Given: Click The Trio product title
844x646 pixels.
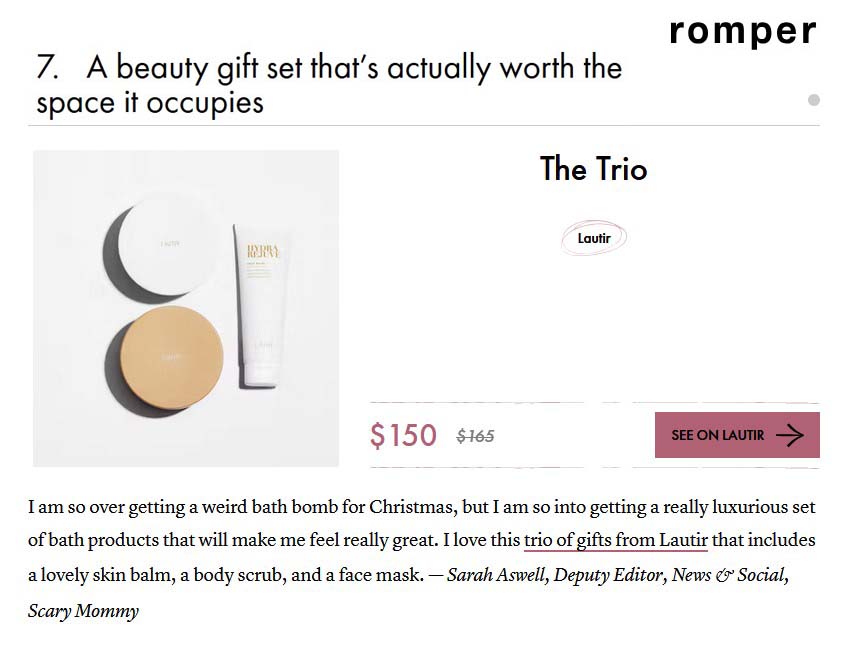Looking at the screenshot, I should [x=593, y=168].
